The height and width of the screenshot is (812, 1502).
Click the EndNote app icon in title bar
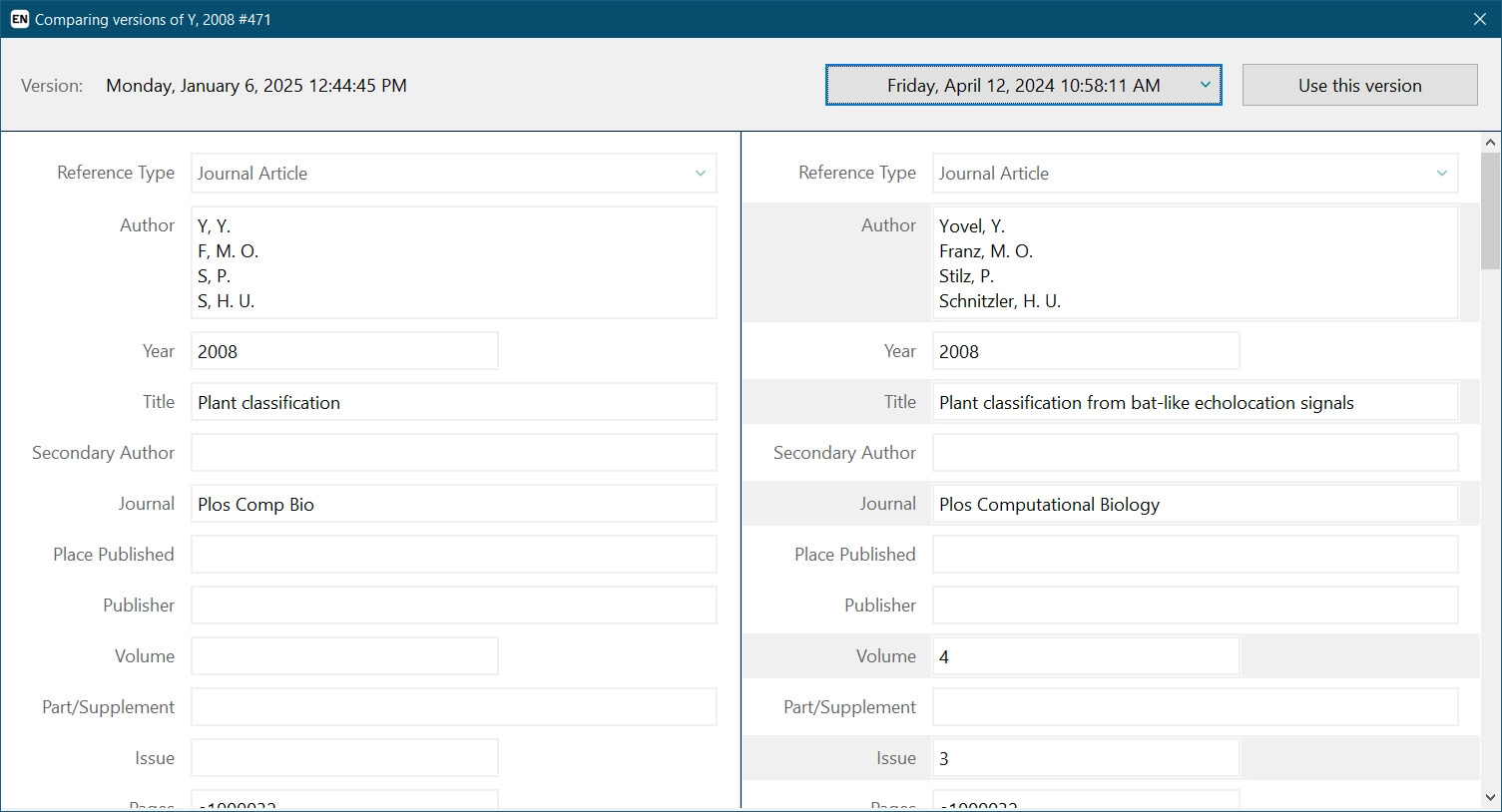click(20, 19)
